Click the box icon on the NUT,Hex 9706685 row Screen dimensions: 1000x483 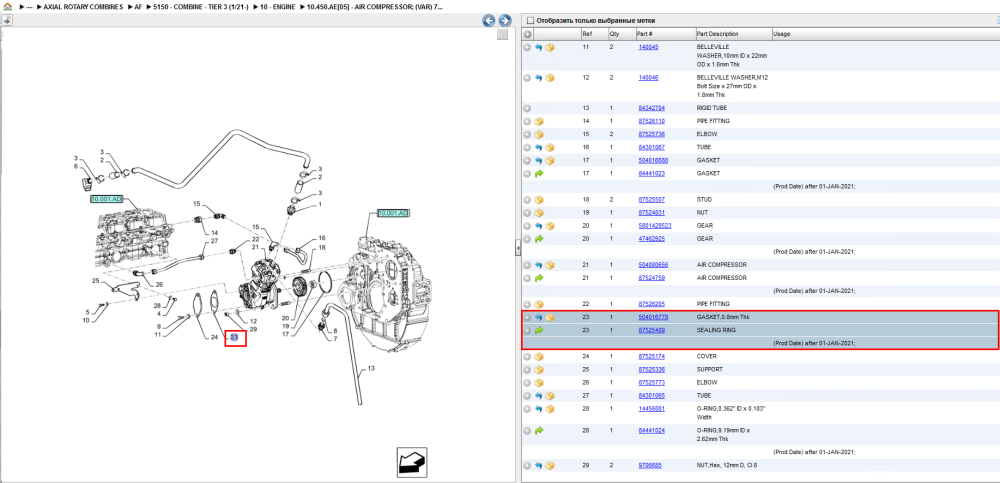coord(550,466)
